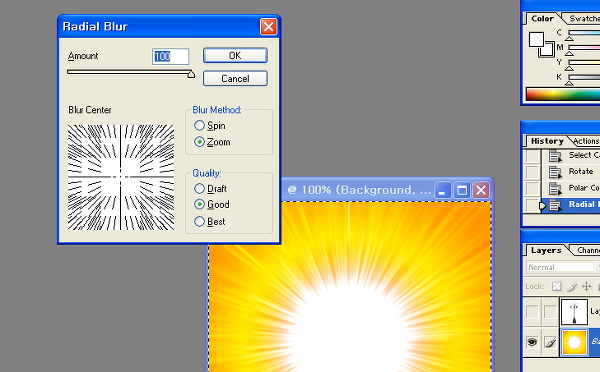Viewport: 600px width, 372px height.
Task: Switch to the Swatches tab
Action: coord(584,18)
